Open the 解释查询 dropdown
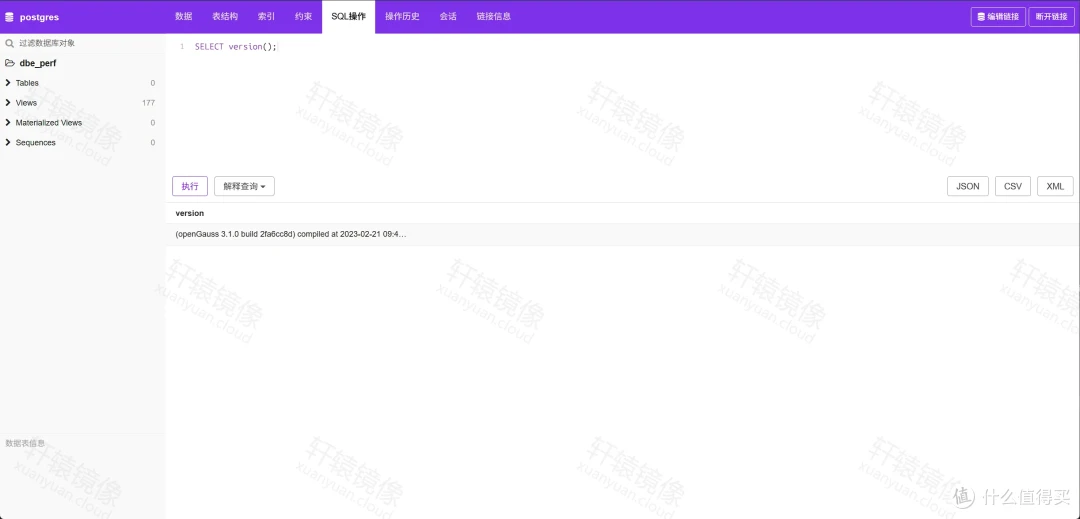 point(245,187)
